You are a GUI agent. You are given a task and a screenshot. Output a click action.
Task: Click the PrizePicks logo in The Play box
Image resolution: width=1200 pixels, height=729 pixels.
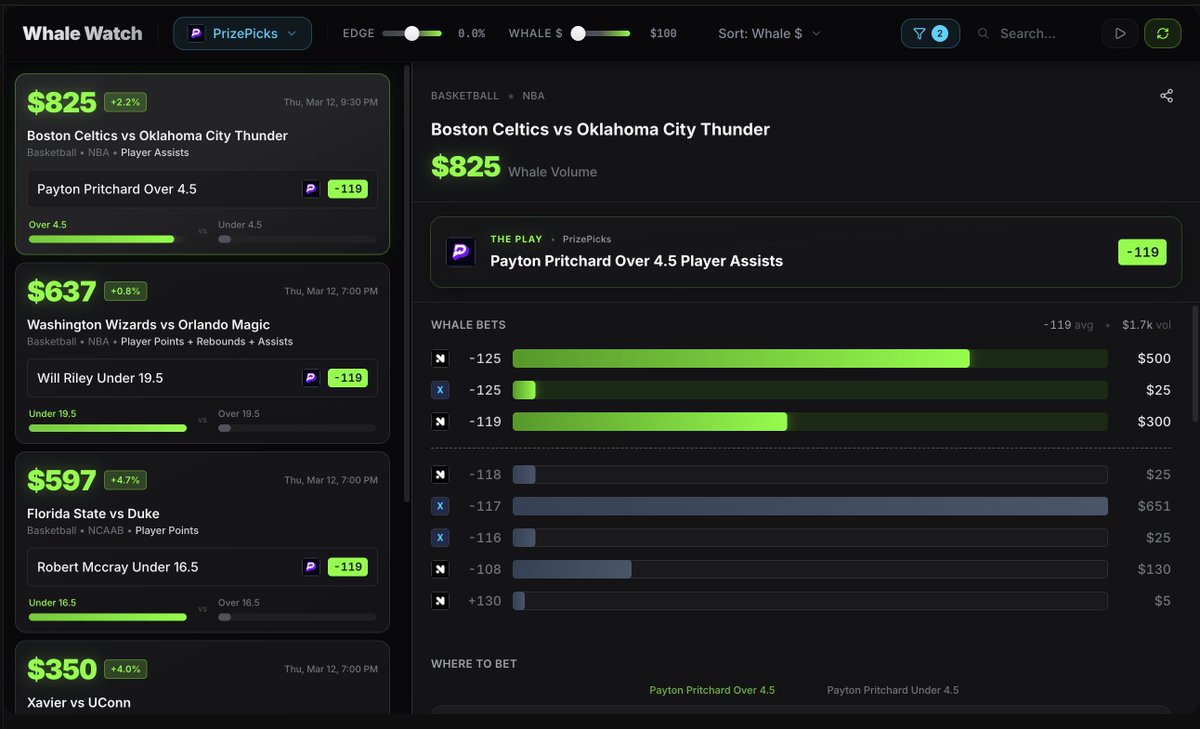(x=461, y=252)
